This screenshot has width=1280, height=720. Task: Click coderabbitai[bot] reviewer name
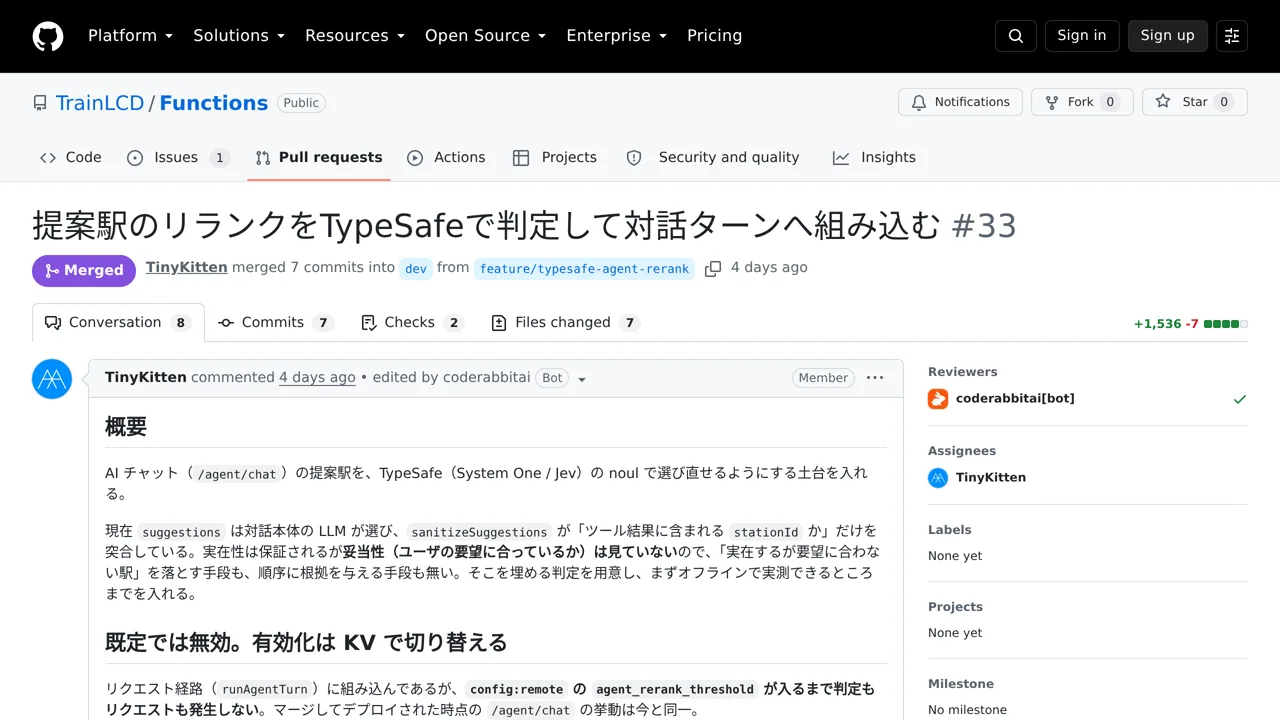click(x=1015, y=399)
